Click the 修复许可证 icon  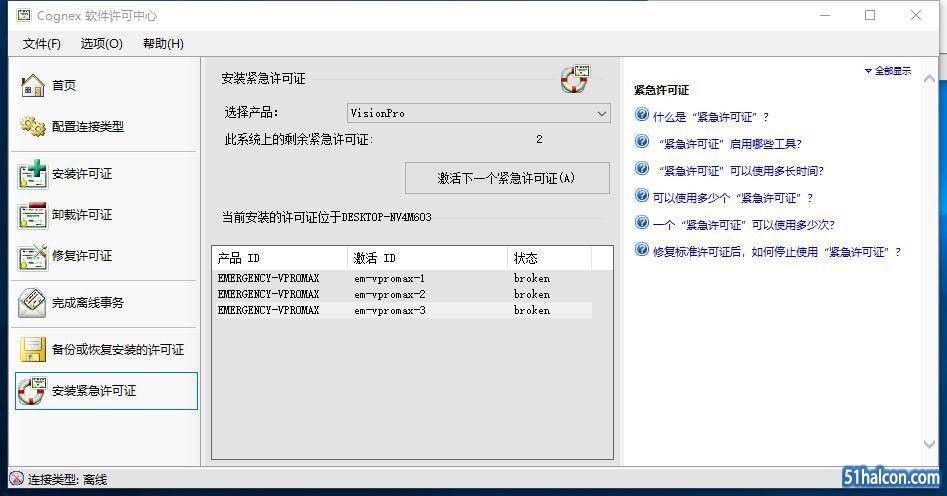(x=33, y=256)
